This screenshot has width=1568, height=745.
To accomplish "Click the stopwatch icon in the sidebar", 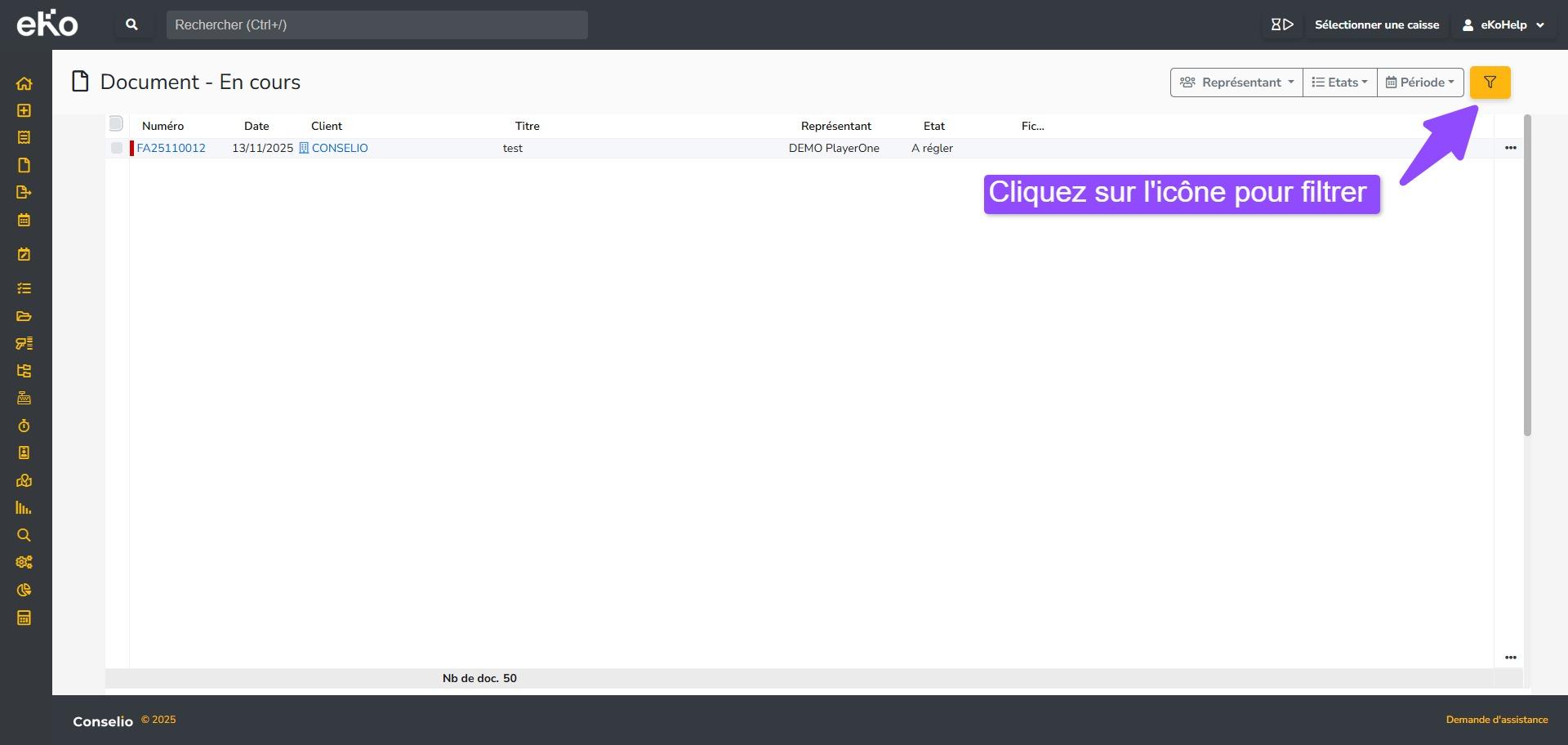I will click(24, 426).
